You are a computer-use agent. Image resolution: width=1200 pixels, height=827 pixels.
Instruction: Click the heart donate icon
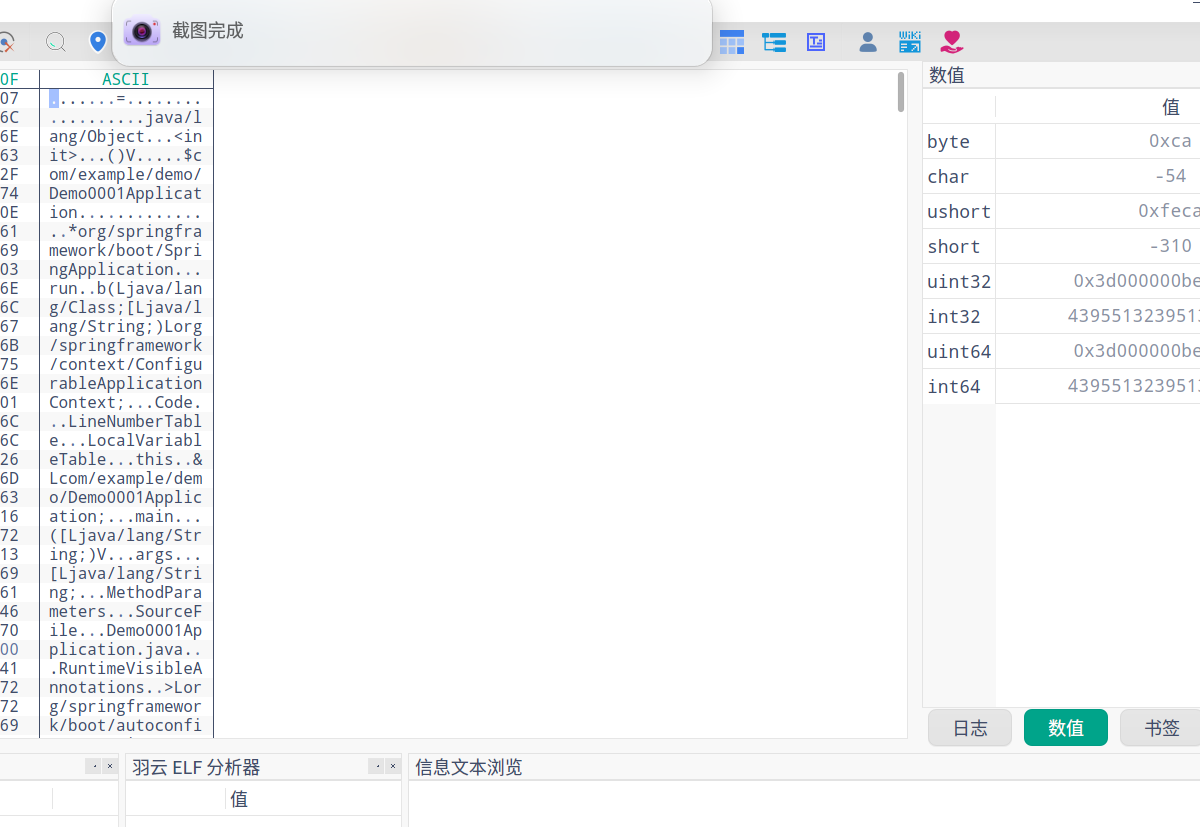[951, 41]
